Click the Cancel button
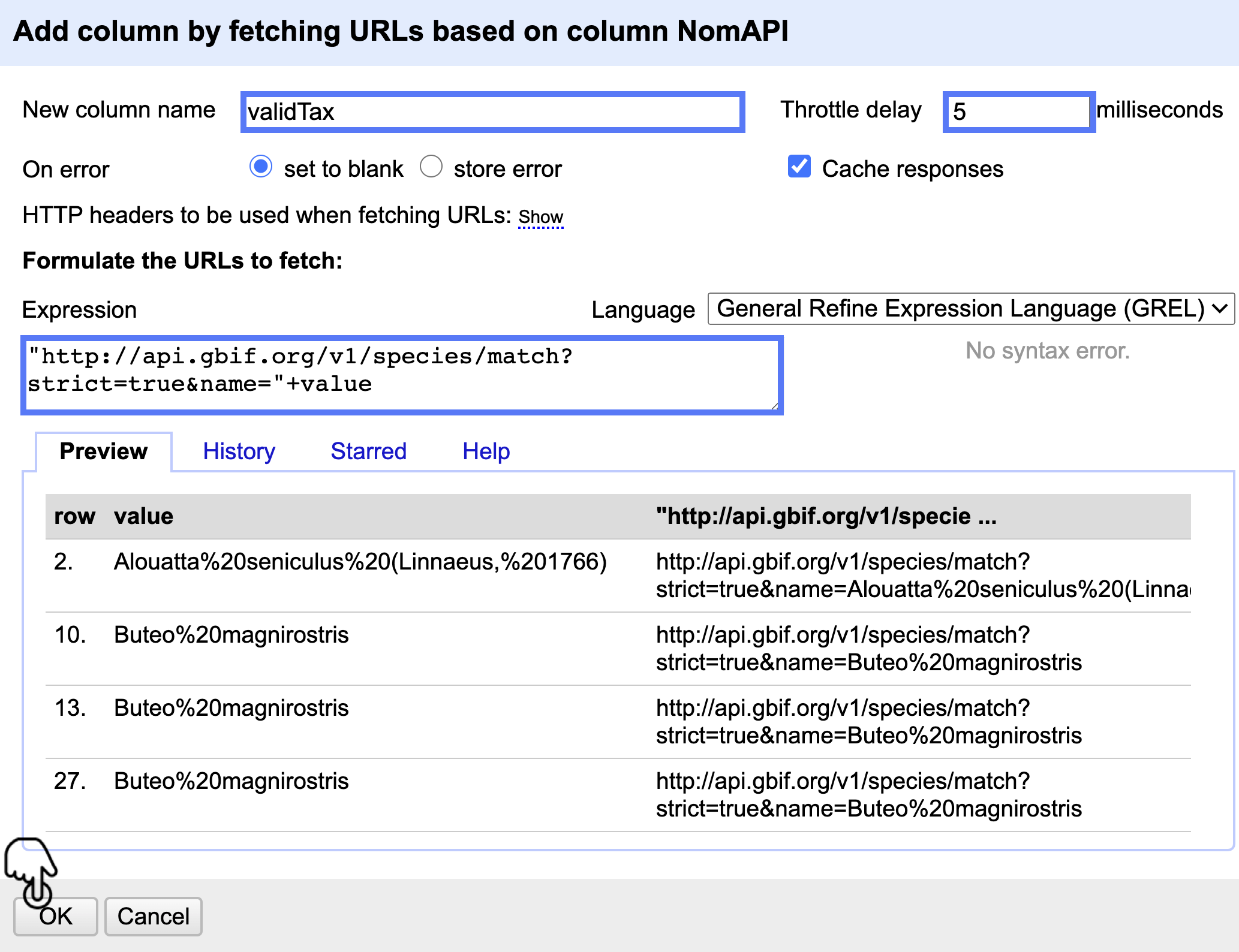Screen dimensions: 1239x952 coord(153,916)
